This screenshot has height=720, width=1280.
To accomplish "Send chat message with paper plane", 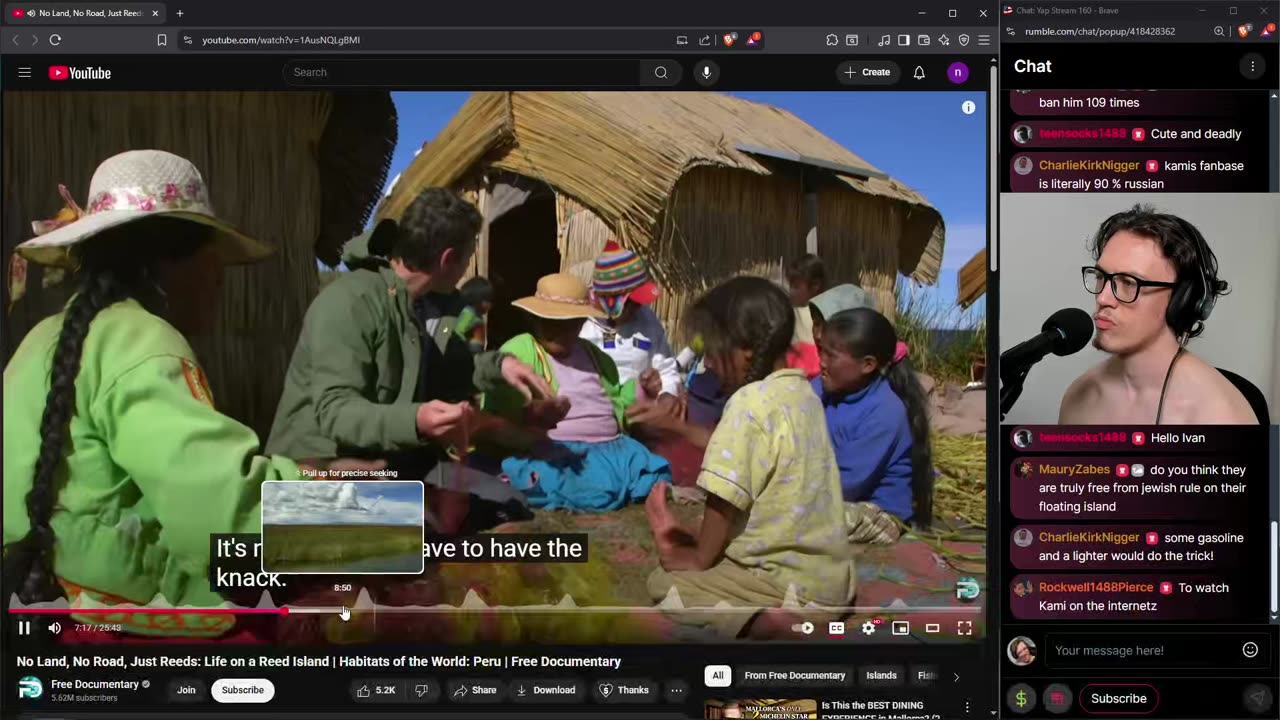I will pyautogui.click(x=1256, y=699).
